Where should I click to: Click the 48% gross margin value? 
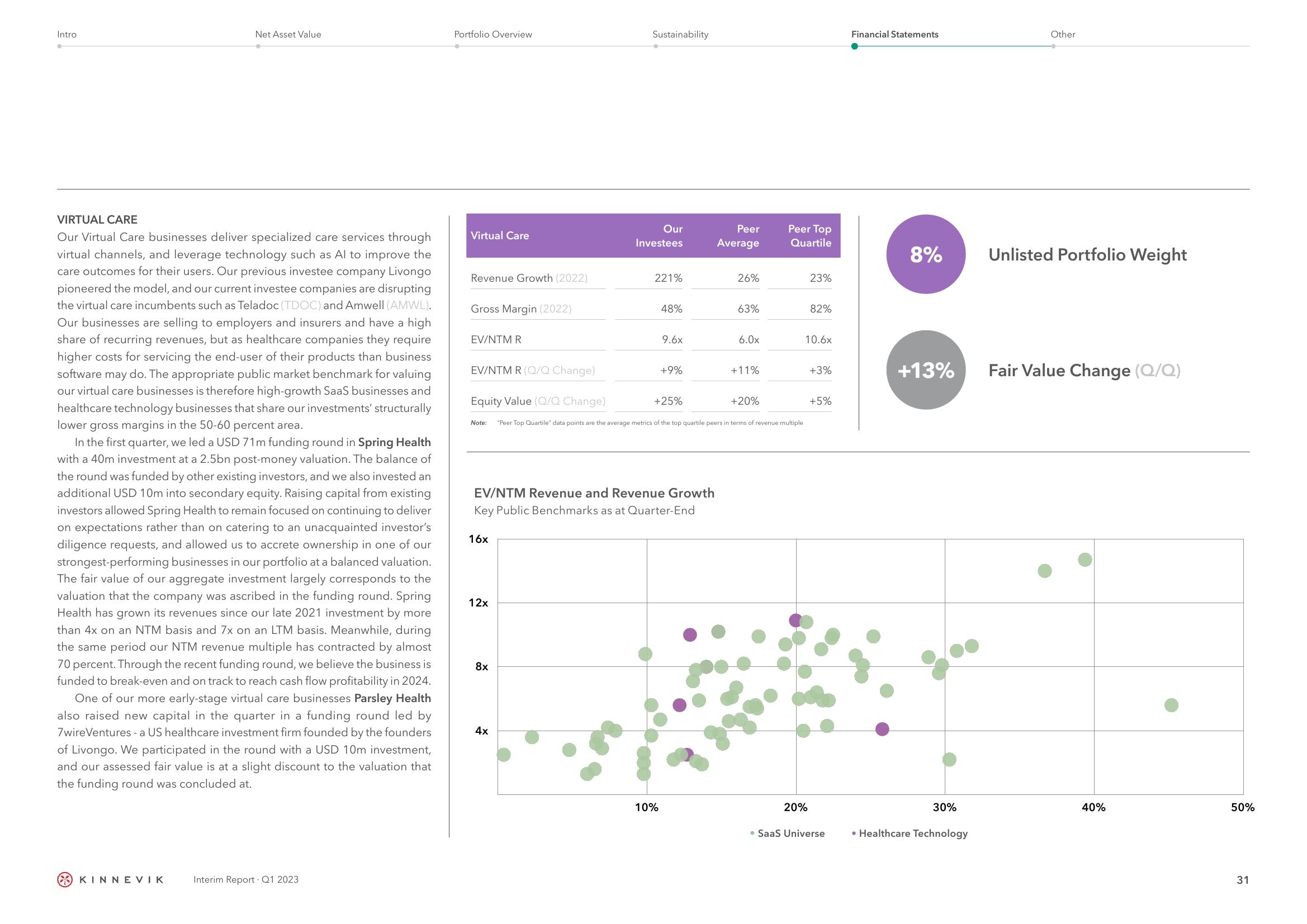click(672, 309)
